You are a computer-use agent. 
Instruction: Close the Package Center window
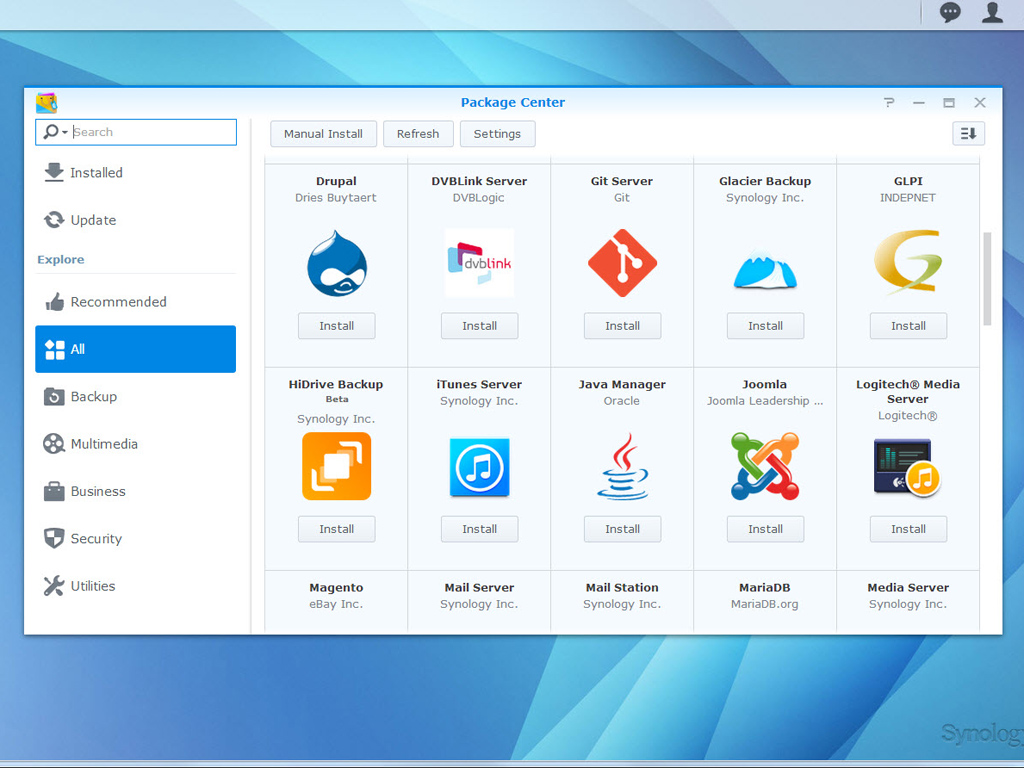click(980, 103)
